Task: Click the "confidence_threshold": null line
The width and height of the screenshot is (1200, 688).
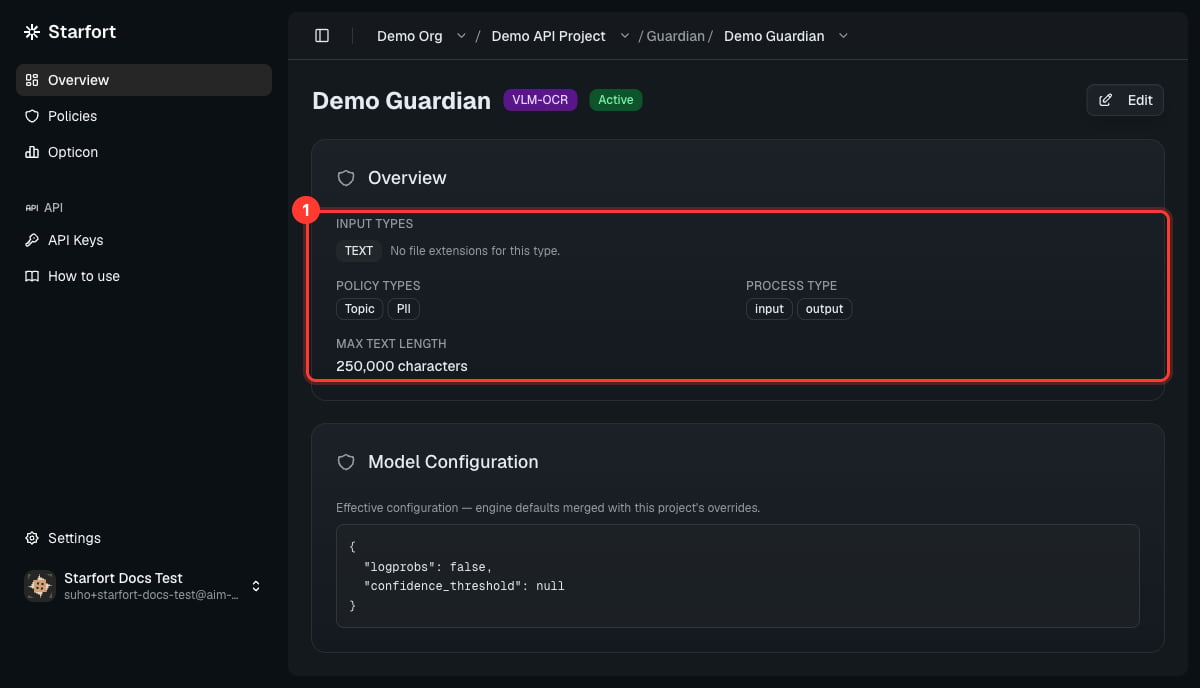Action: [x=464, y=586]
